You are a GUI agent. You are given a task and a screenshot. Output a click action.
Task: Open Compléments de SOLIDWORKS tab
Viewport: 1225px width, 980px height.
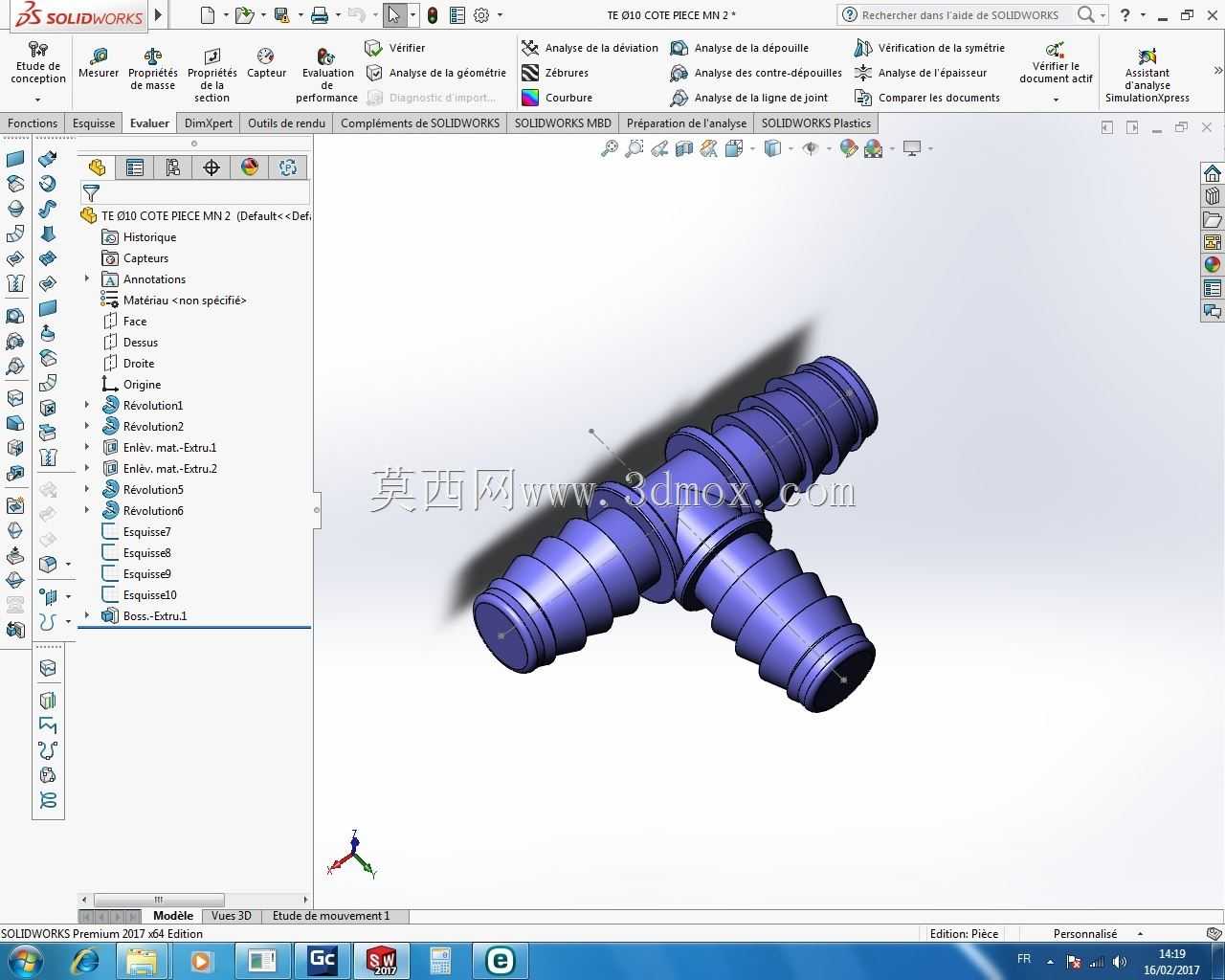coord(420,123)
